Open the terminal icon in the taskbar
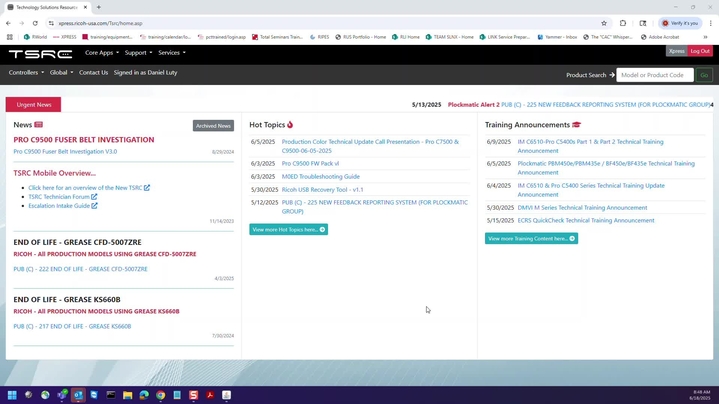The image size is (719, 404). pos(111,395)
